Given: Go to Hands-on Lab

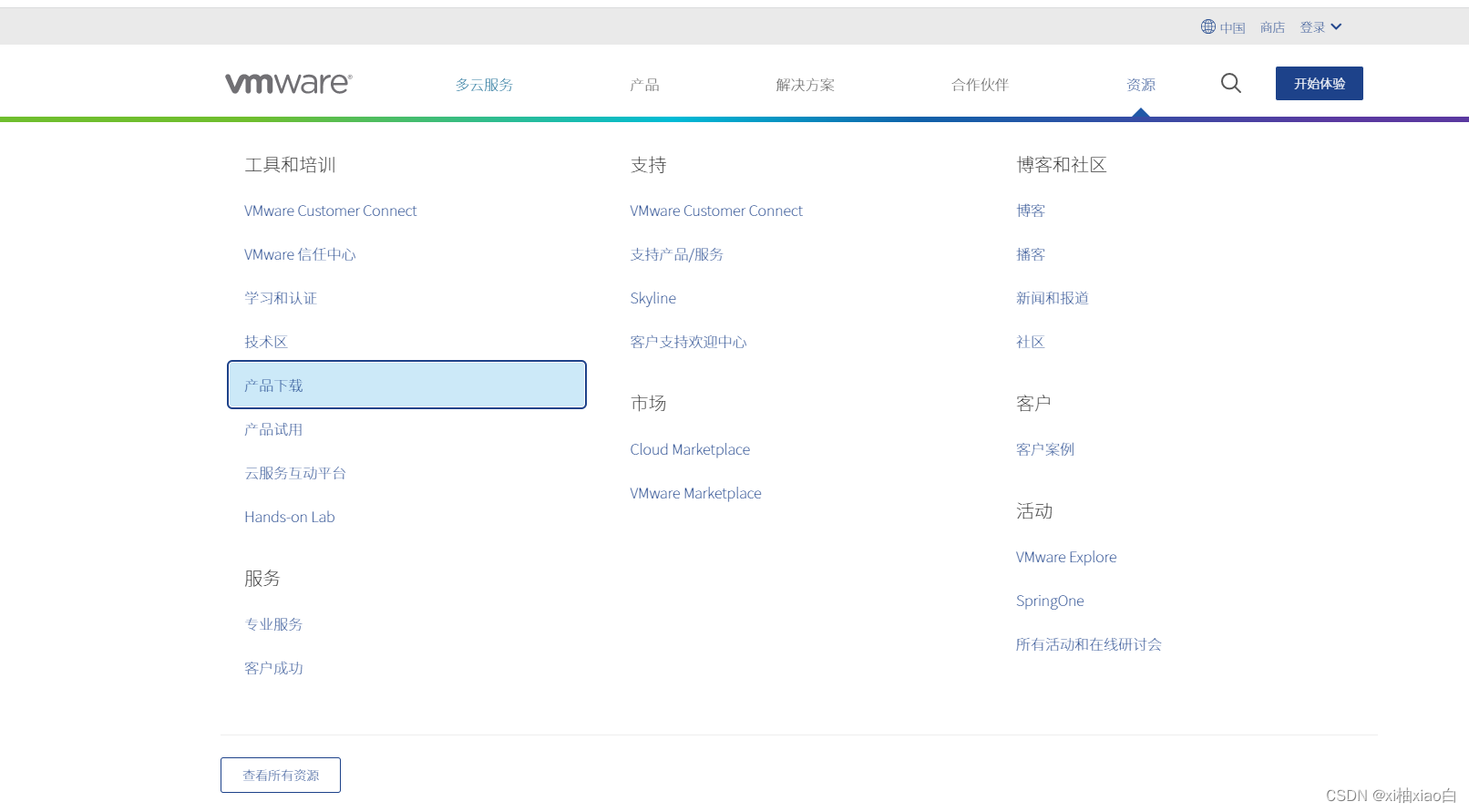Looking at the screenshot, I should click(290, 517).
